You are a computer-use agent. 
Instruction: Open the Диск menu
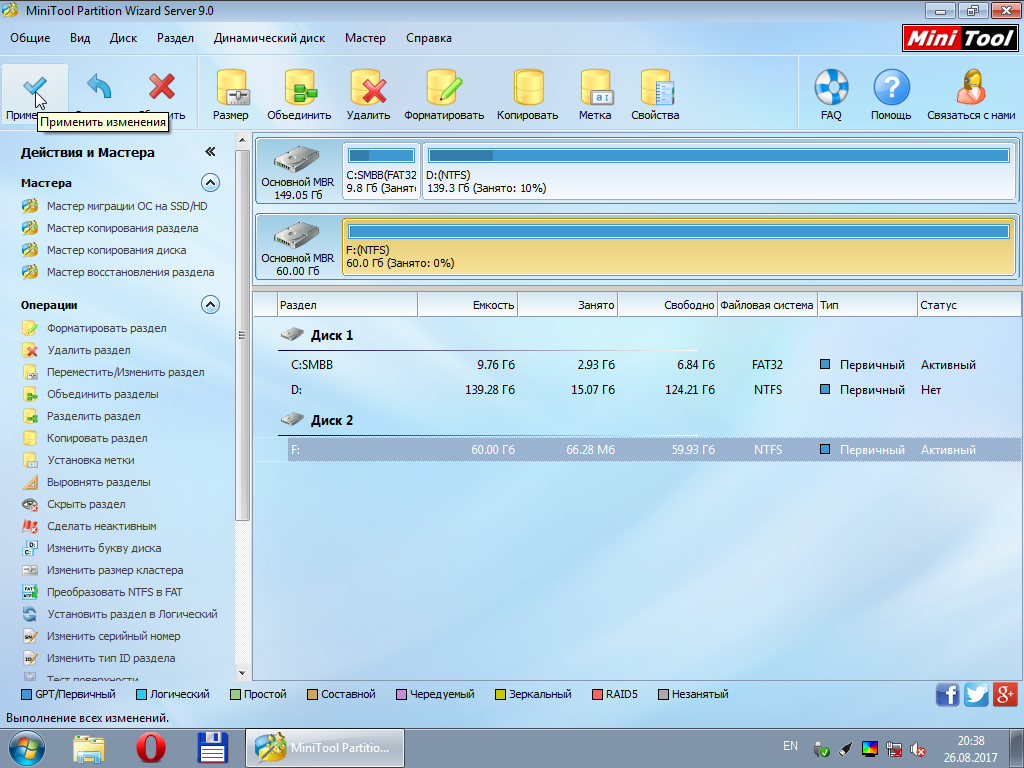click(x=123, y=38)
